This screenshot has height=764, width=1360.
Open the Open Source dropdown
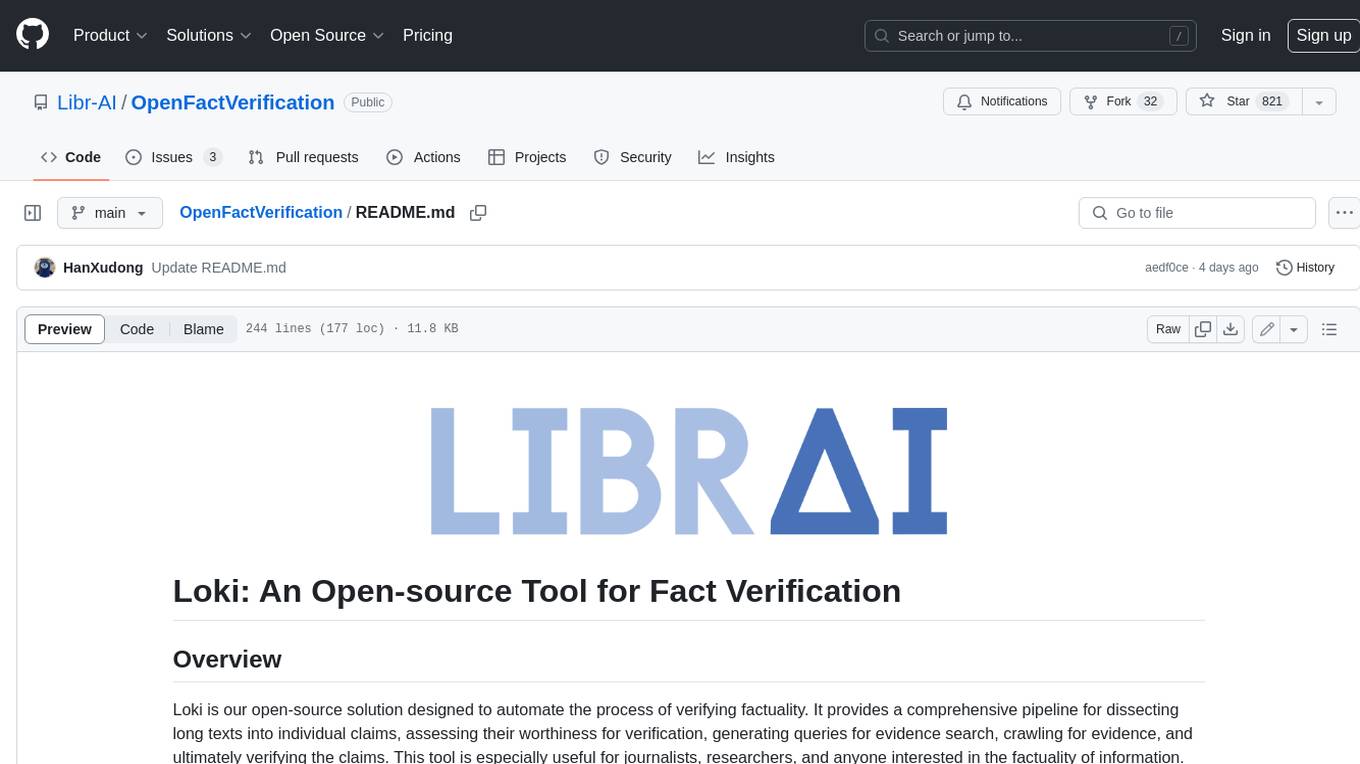(327, 35)
